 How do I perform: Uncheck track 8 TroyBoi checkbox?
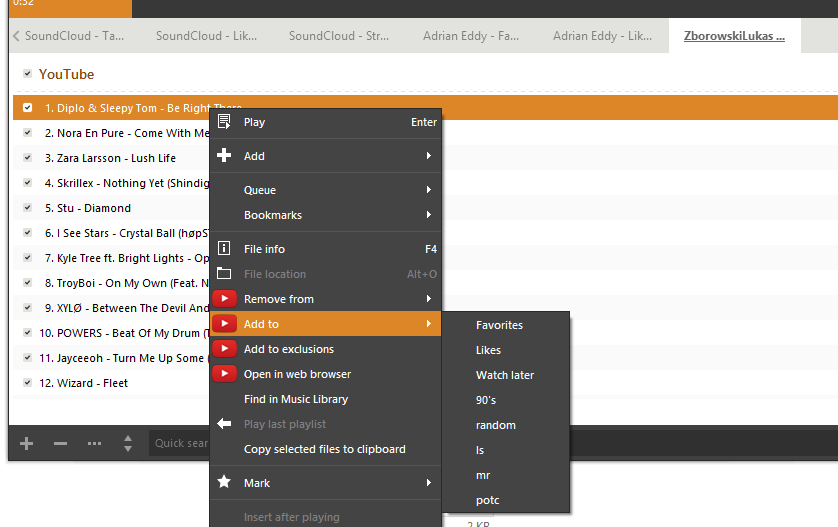27,283
